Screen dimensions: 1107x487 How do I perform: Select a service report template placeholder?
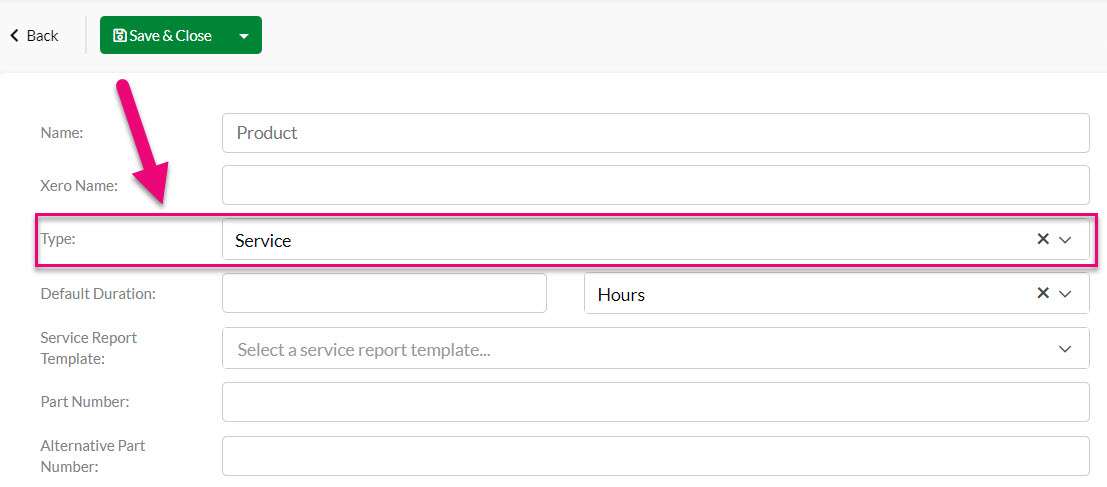point(364,349)
